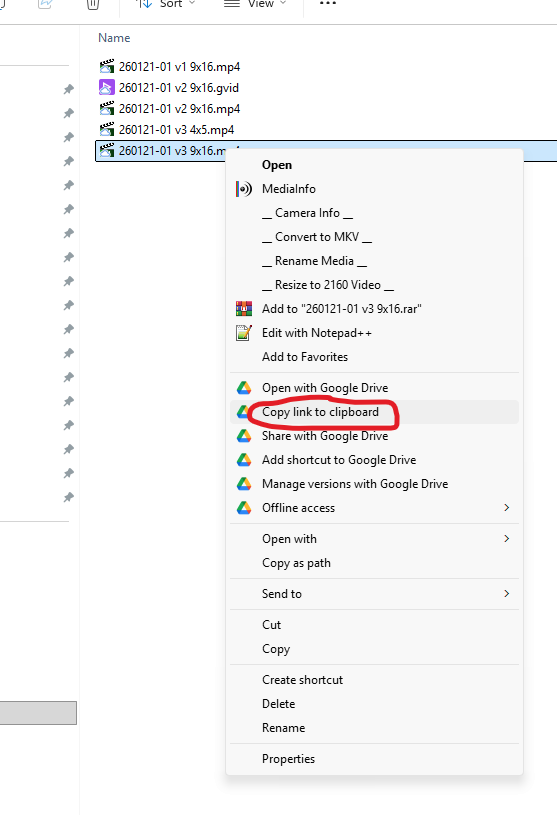Click the gray selected item in the sidebar

(x=38, y=713)
